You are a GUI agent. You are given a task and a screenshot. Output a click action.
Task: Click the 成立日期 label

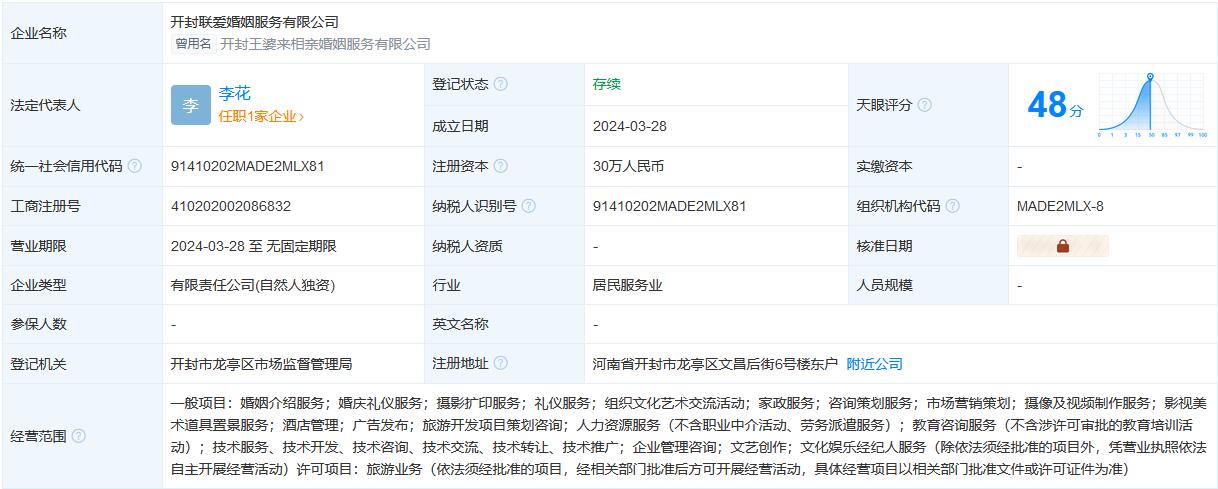pos(460,126)
